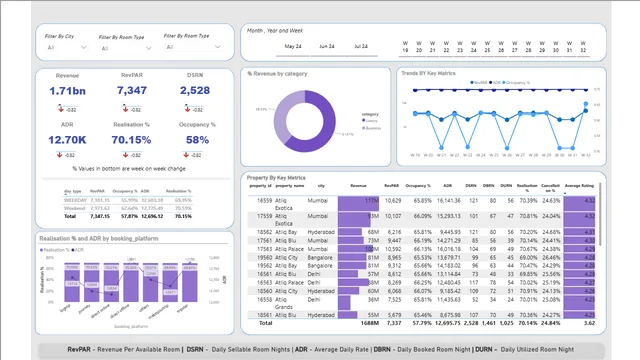640x360 pixels.
Task: Click Atliq Grands Delhi row id 16558
Action: (x=421, y=303)
